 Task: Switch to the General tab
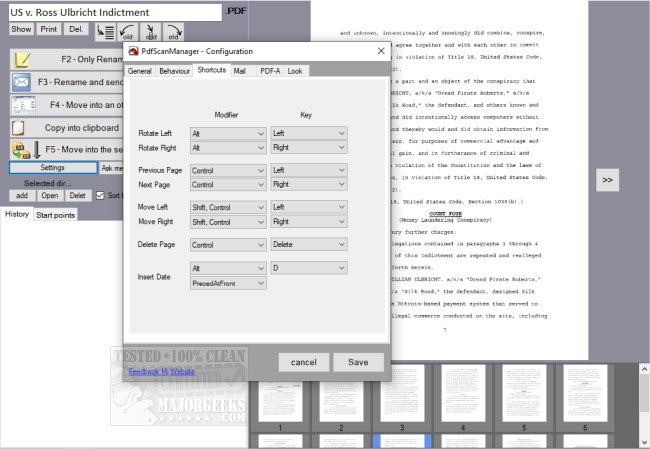139,71
